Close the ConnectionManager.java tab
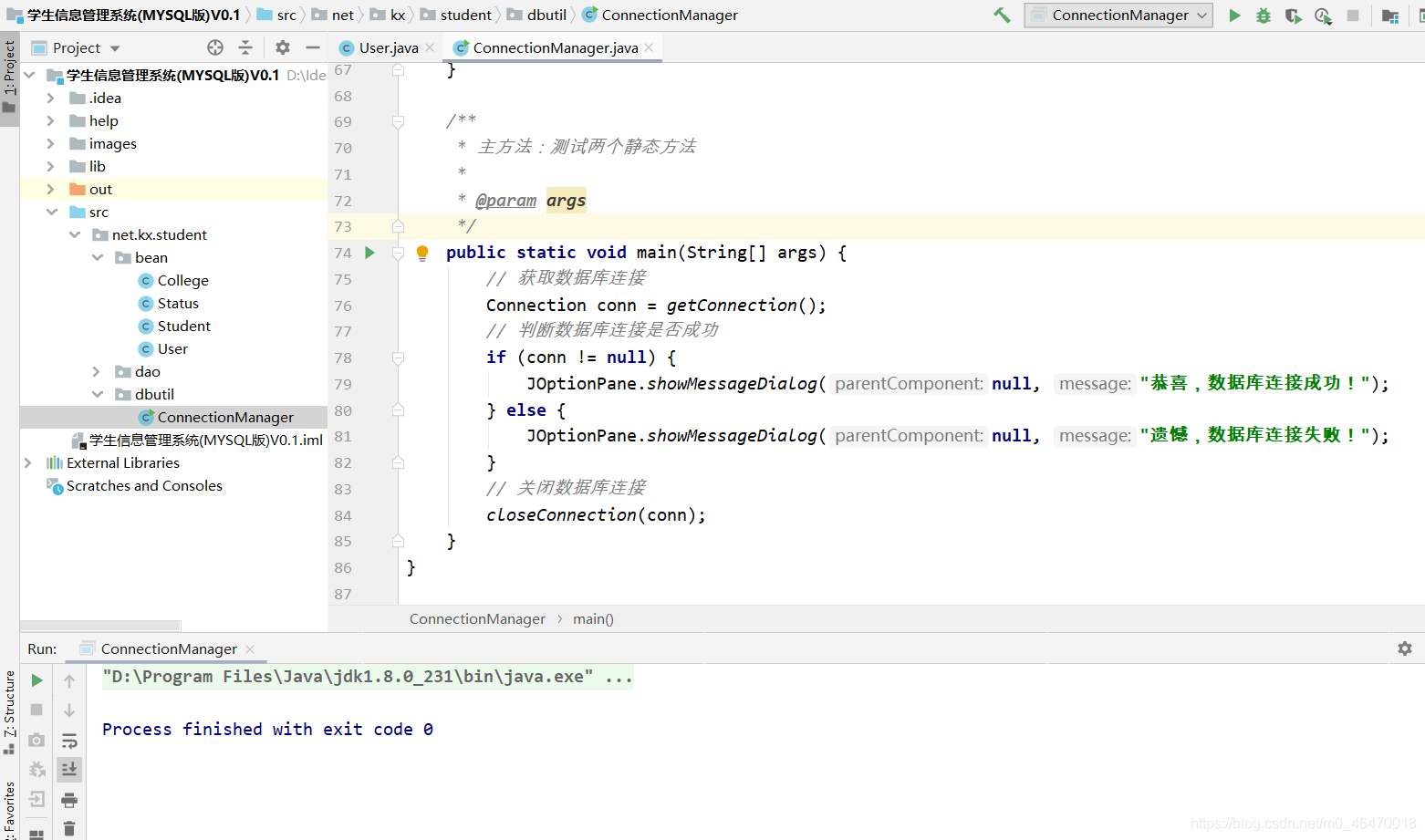Viewport: 1425px width, 840px height. click(x=649, y=47)
